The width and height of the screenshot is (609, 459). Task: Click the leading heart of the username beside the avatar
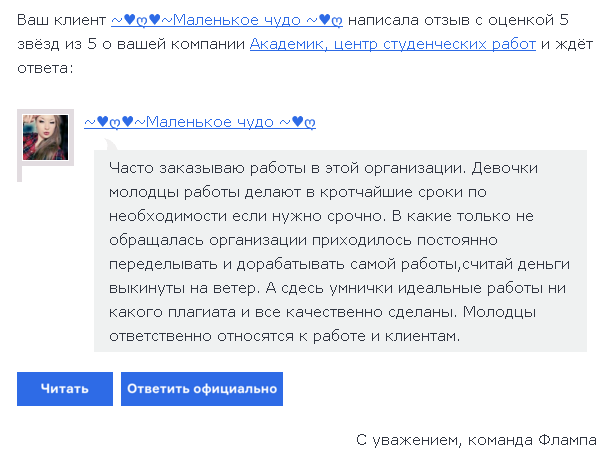coord(103,122)
